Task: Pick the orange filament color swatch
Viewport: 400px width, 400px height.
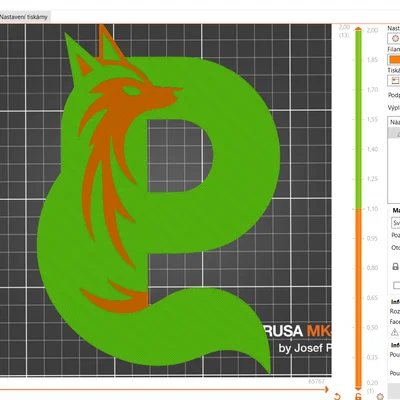Action: [394, 60]
